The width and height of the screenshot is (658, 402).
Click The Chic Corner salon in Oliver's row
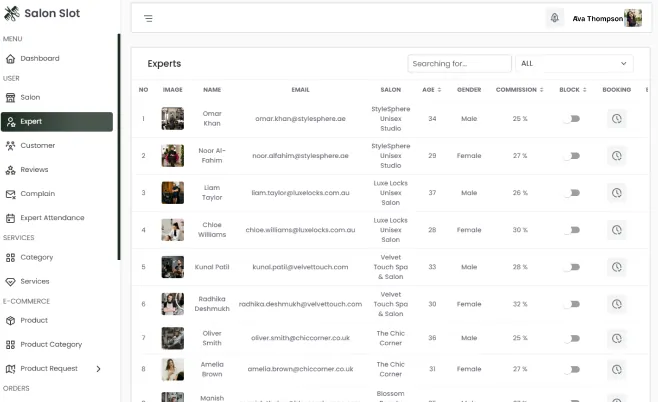tap(391, 338)
